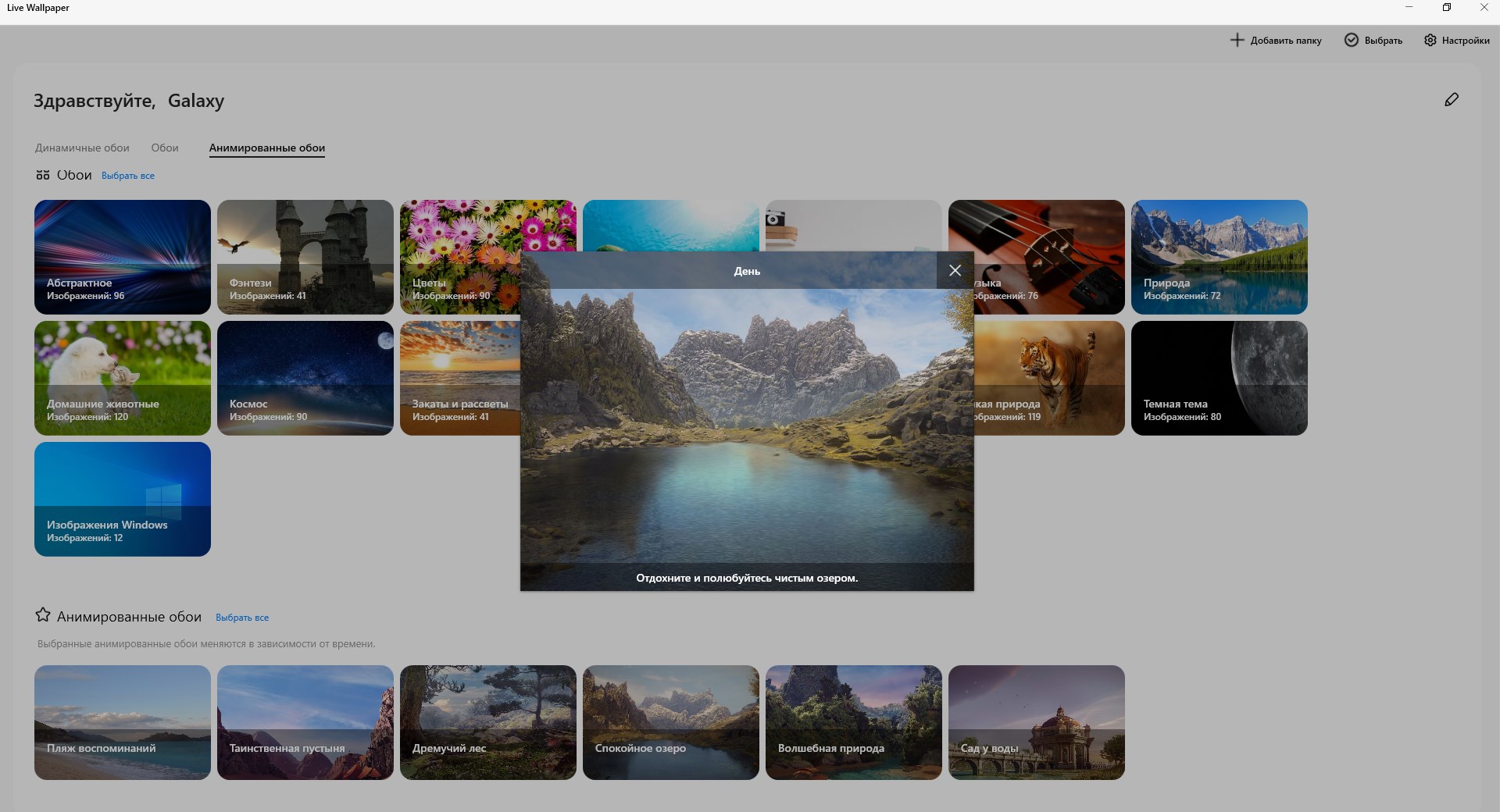Image resolution: width=1500 pixels, height=812 pixels.
Task: Click Выбрать все next to Анимированные обои
Action: (x=242, y=618)
